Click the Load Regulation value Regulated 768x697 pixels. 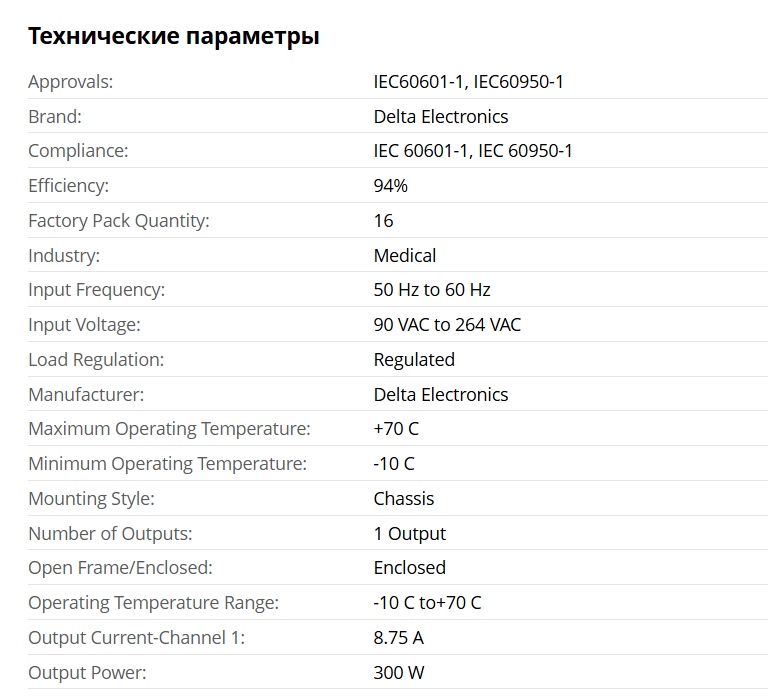click(x=414, y=360)
